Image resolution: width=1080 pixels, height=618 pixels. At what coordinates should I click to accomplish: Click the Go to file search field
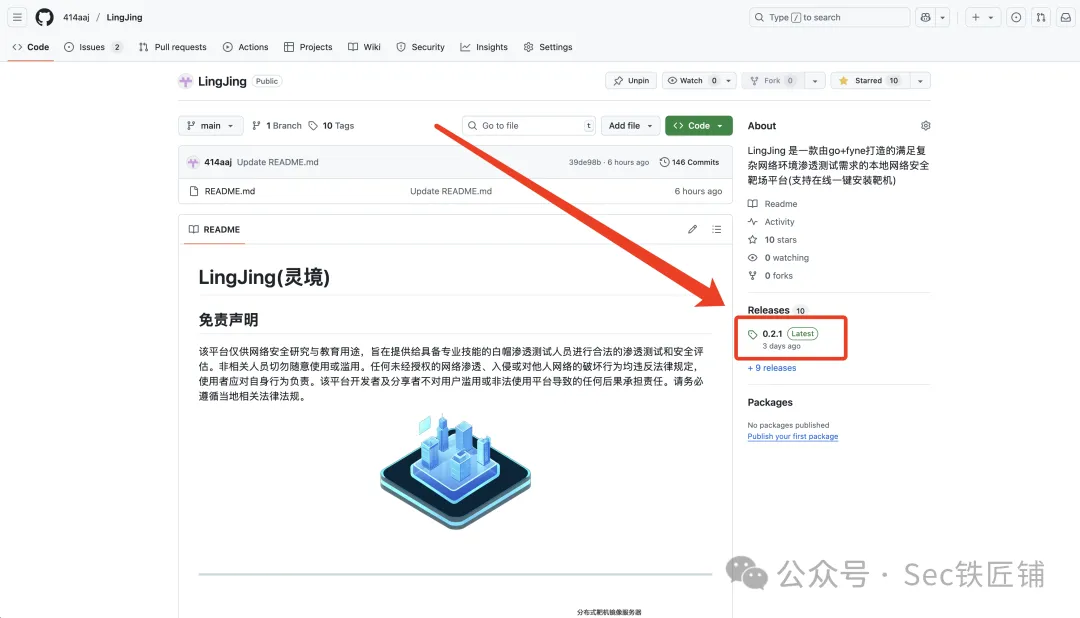[528, 126]
